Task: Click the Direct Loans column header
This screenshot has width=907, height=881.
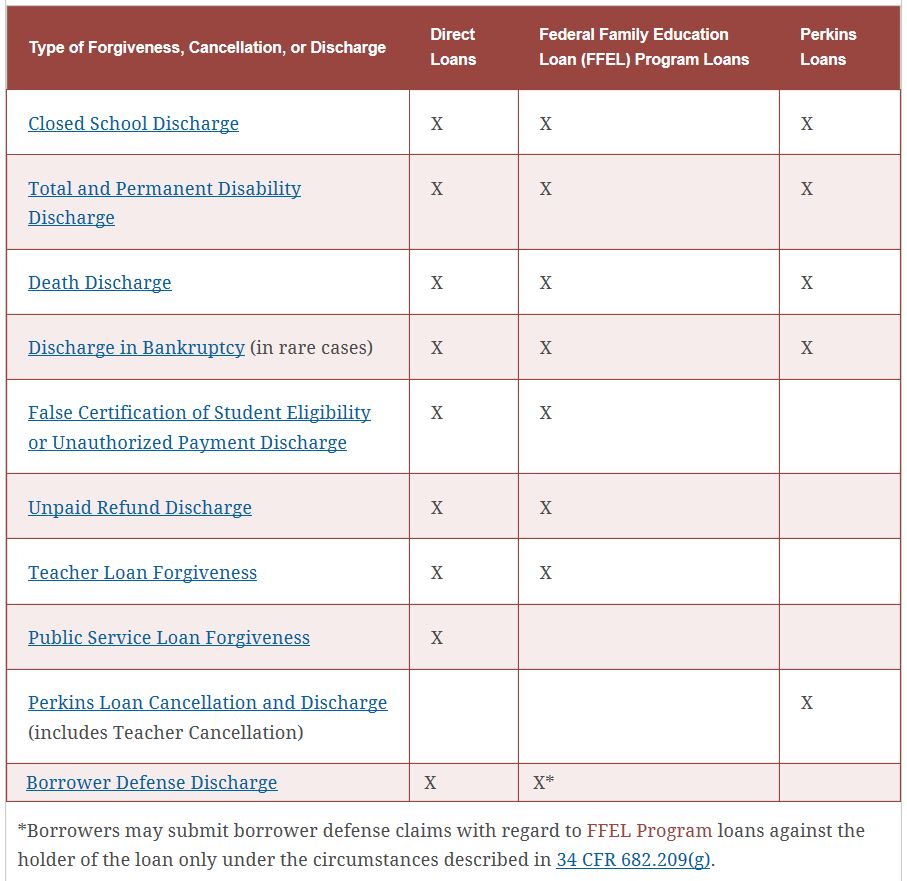Action: pos(453,47)
